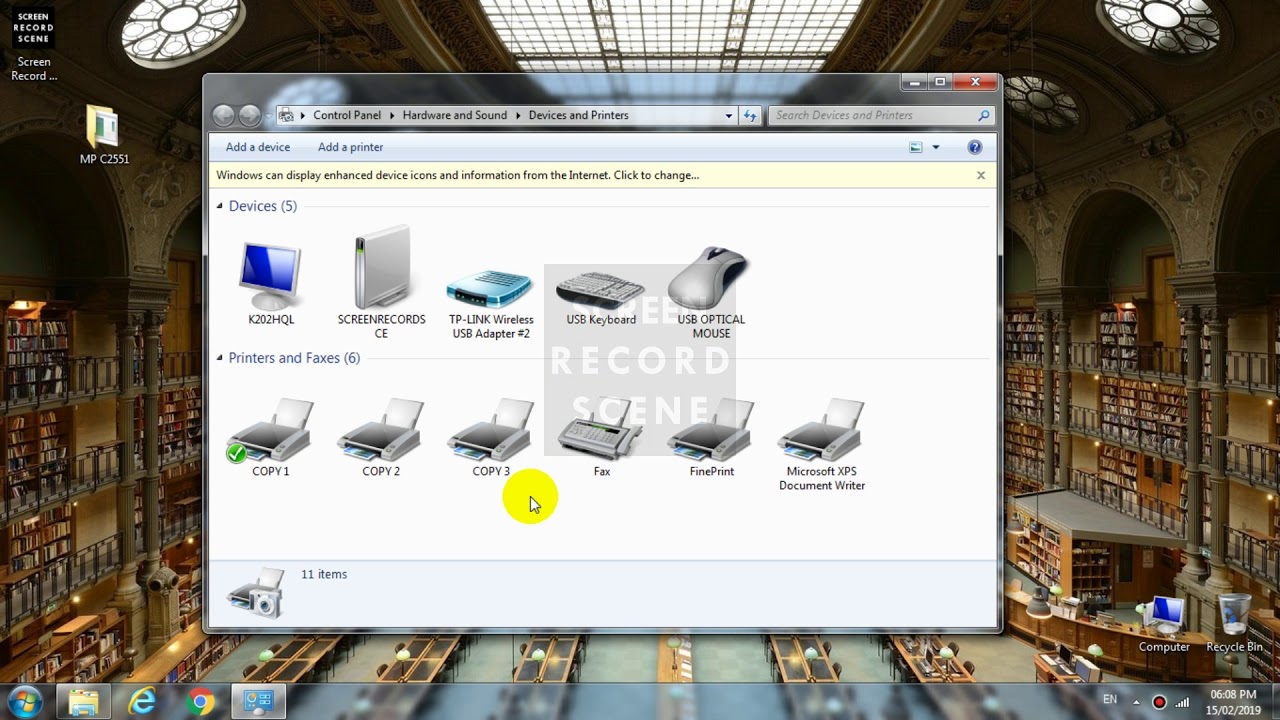The width and height of the screenshot is (1280, 720).
Task: Select the Fax device
Action: tap(601, 437)
